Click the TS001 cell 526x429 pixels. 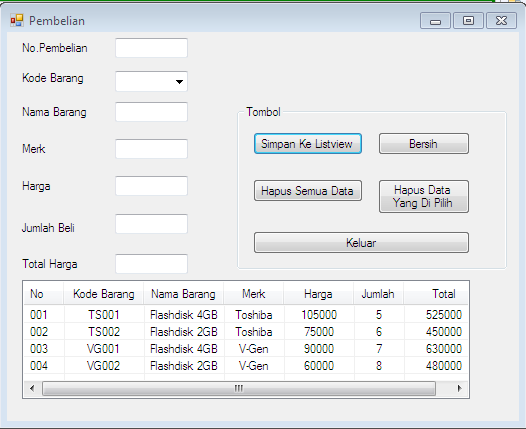tap(104, 315)
